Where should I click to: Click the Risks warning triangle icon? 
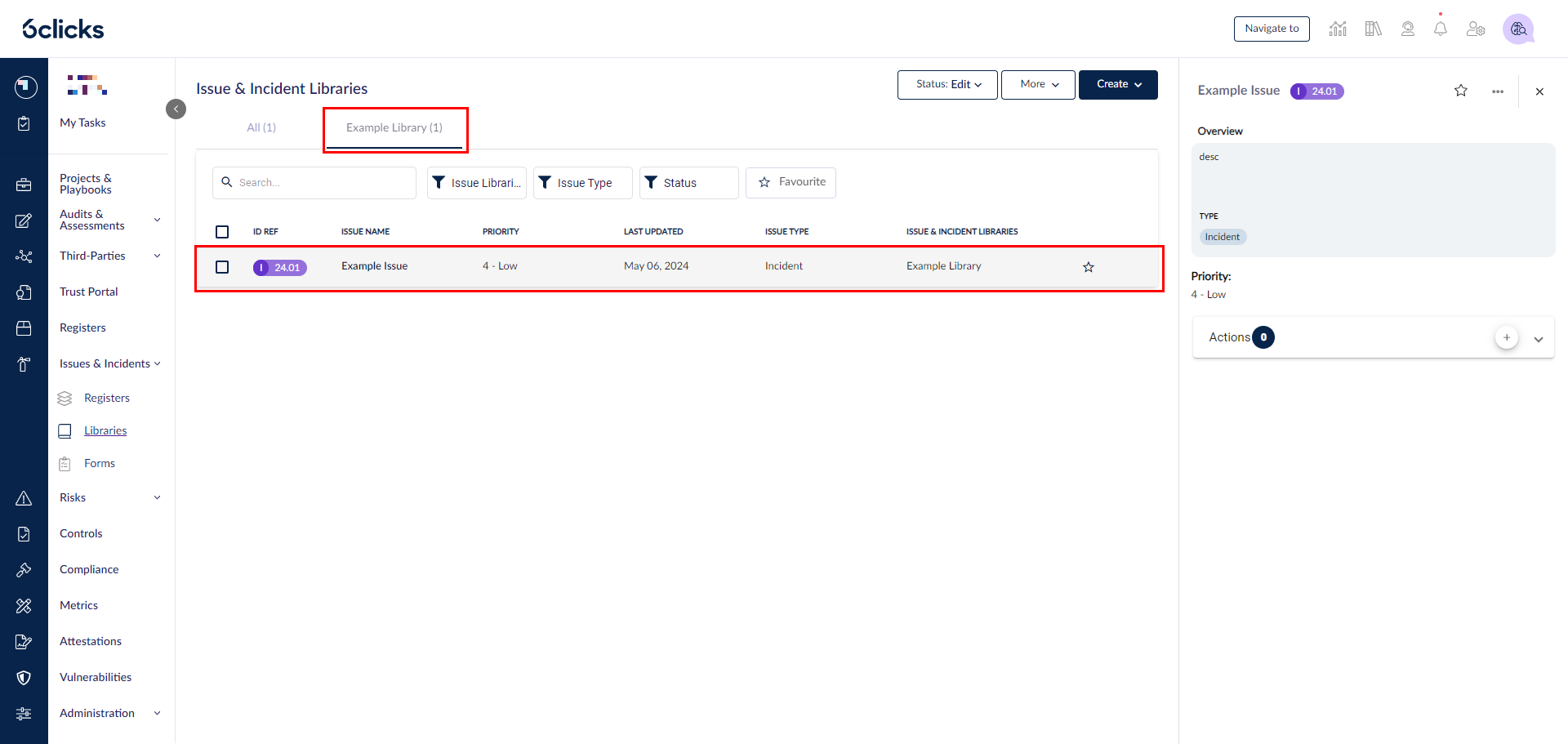[24, 498]
